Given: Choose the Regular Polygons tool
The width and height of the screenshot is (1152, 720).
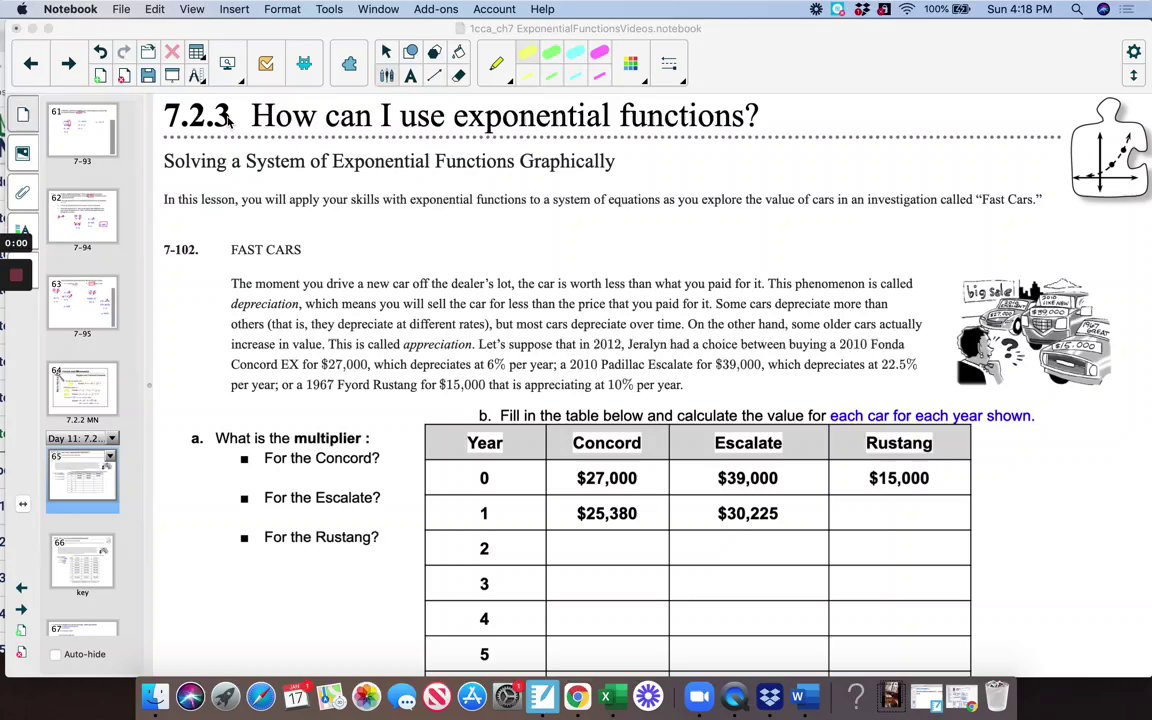Looking at the screenshot, I should [435, 51].
